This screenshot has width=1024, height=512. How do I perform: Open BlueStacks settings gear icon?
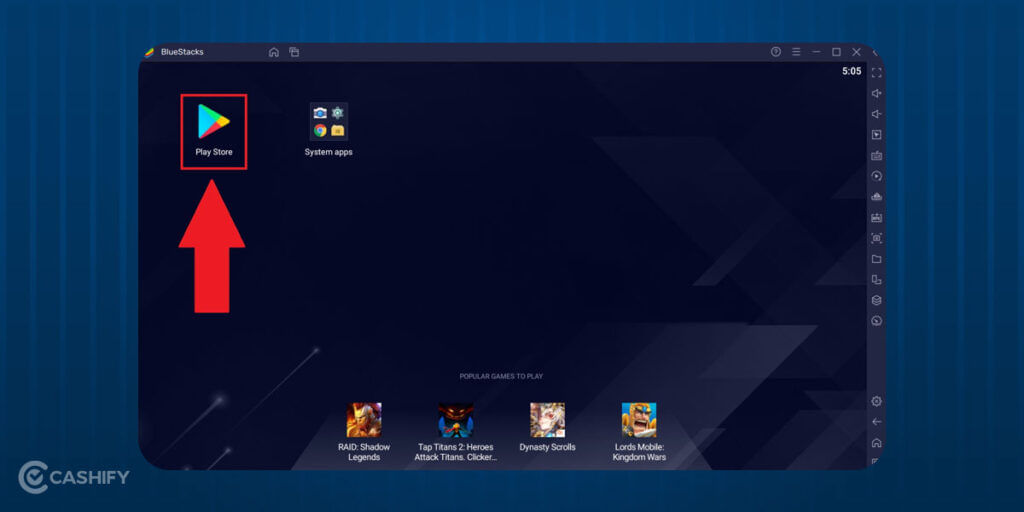pyautogui.click(x=876, y=401)
